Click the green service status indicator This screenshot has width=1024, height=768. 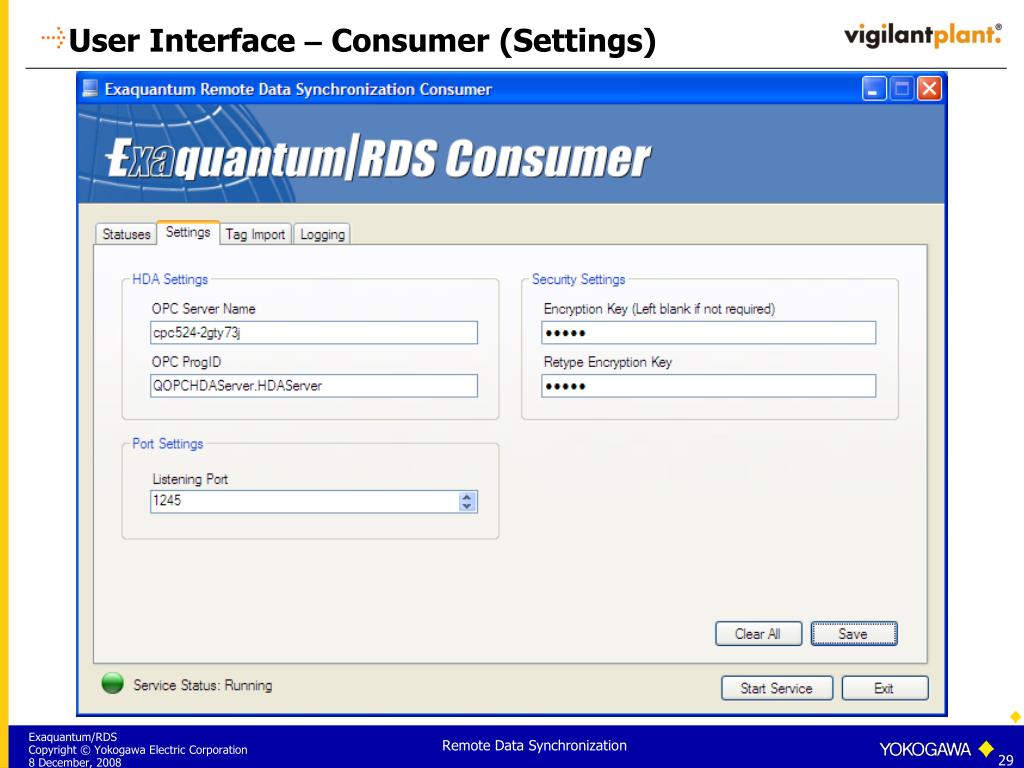pyautogui.click(x=113, y=683)
